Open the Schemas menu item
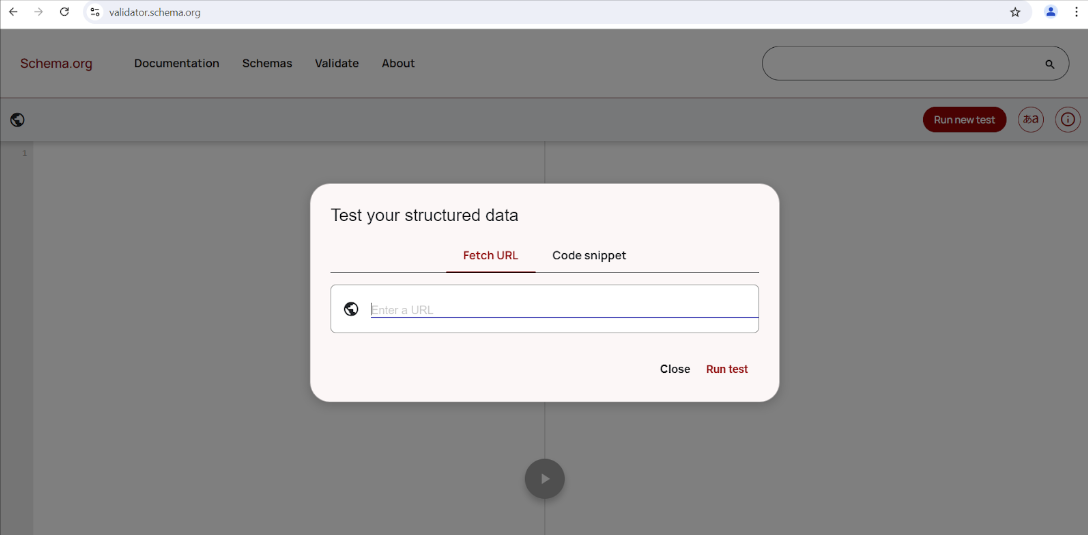Viewport: 1088px width, 535px height. pyautogui.click(x=267, y=63)
